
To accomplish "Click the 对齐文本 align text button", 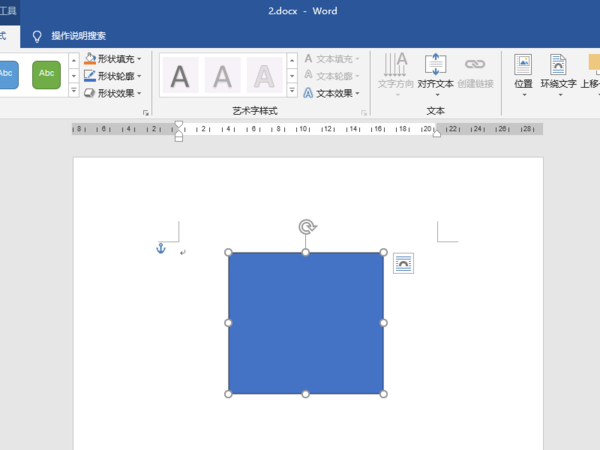I will pyautogui.click(x=435, y=75).
